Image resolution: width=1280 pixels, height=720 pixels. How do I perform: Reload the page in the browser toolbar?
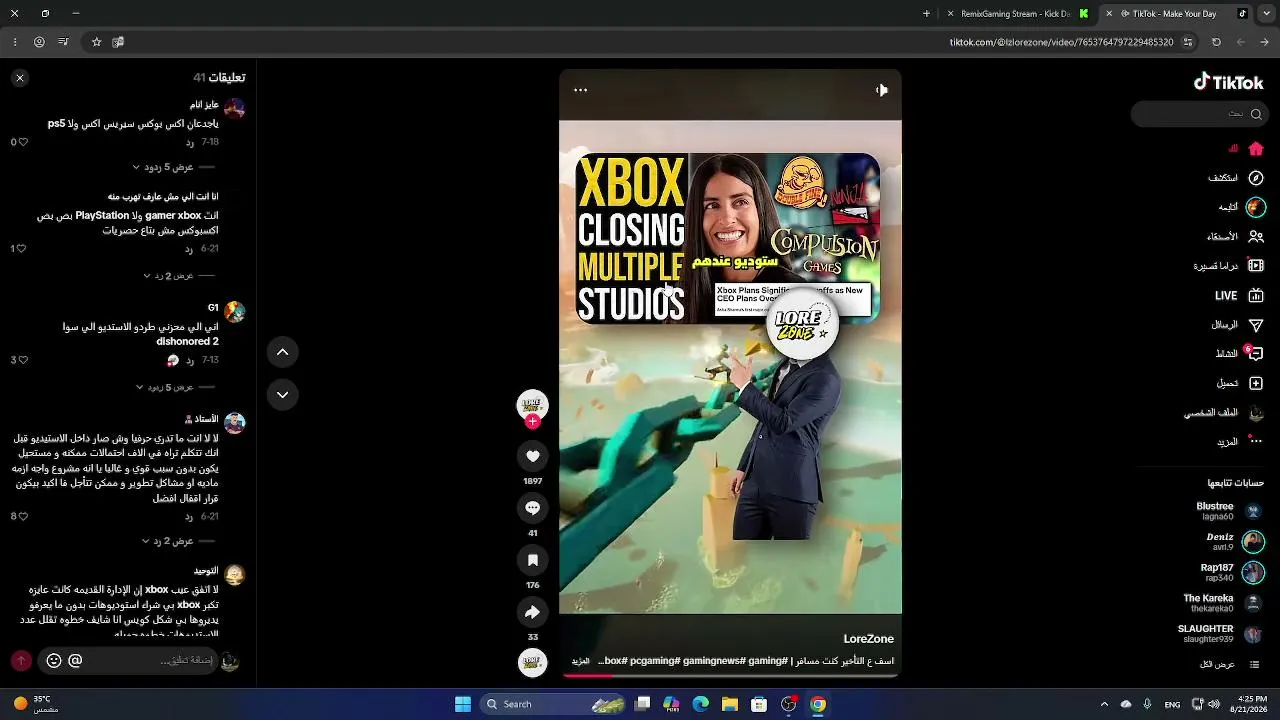tap(1216, 42)
